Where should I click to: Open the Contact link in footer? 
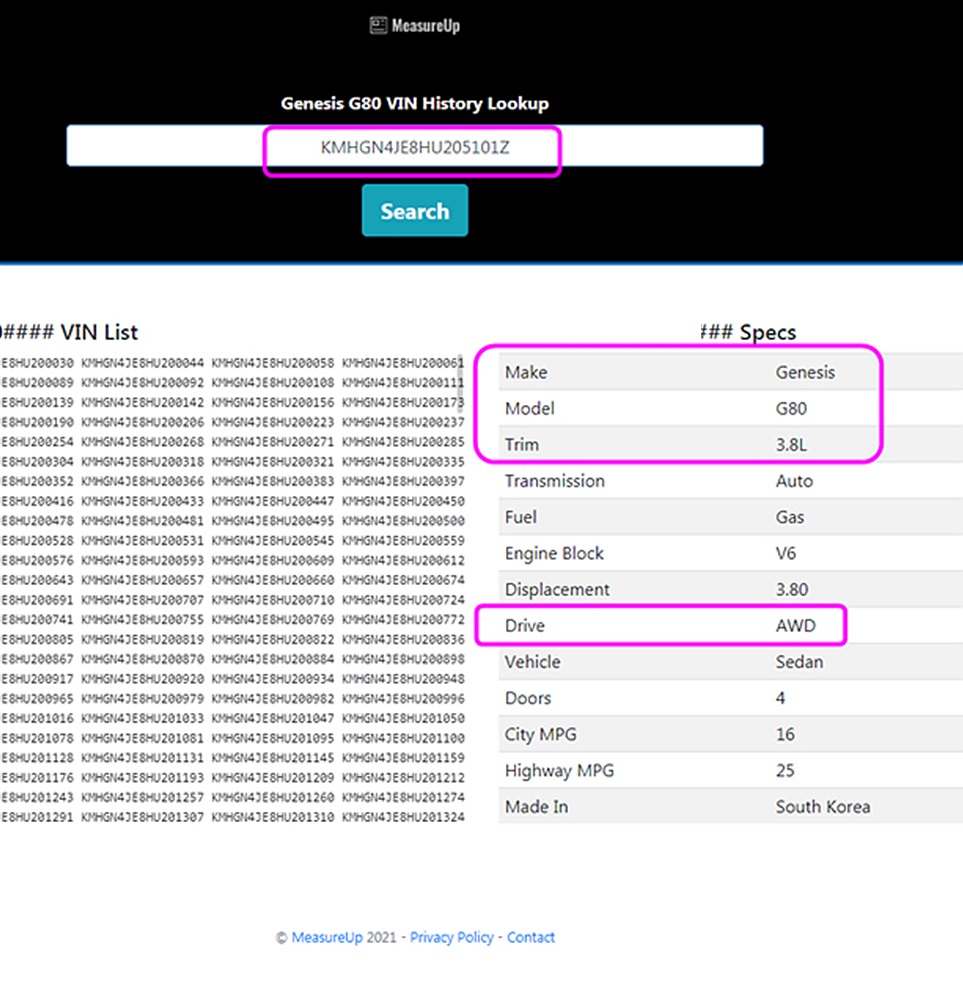point(531,937)
